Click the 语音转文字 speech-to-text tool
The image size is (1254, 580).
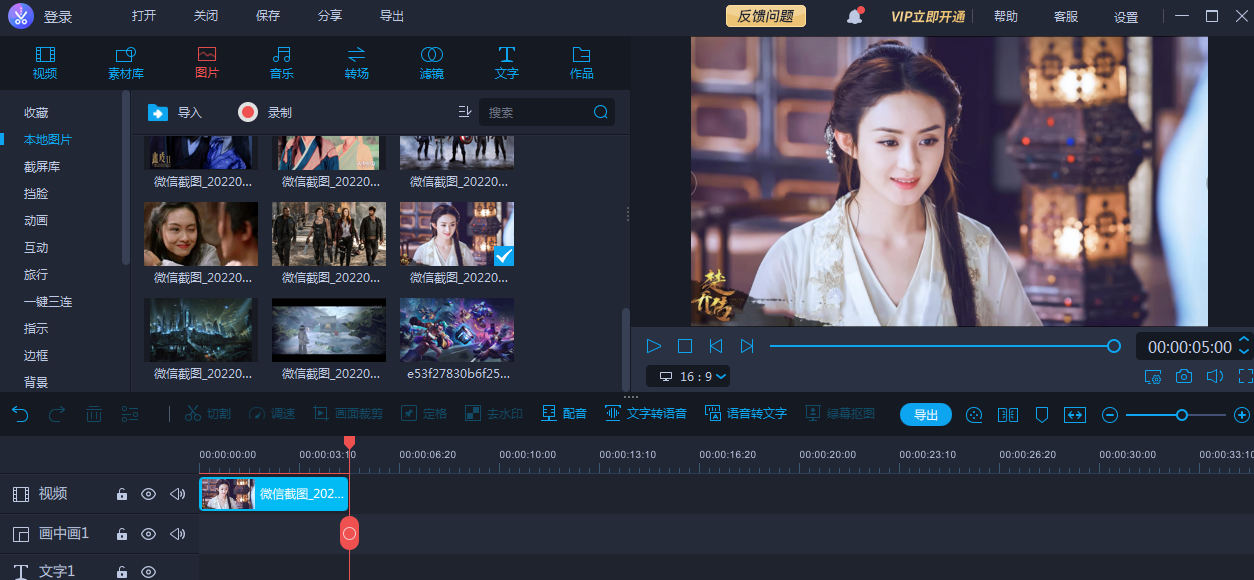tap(746, 413)
